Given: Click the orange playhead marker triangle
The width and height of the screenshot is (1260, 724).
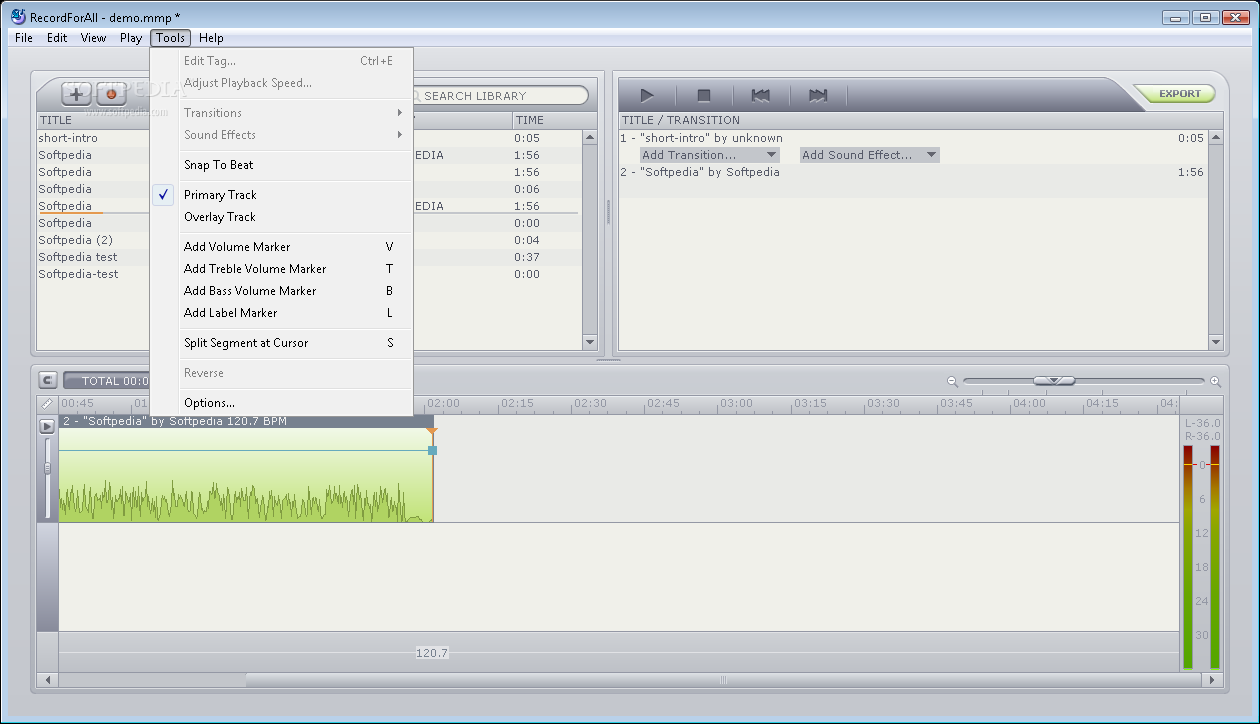Looking at the screenshot, I should click(x=432, y=431).
